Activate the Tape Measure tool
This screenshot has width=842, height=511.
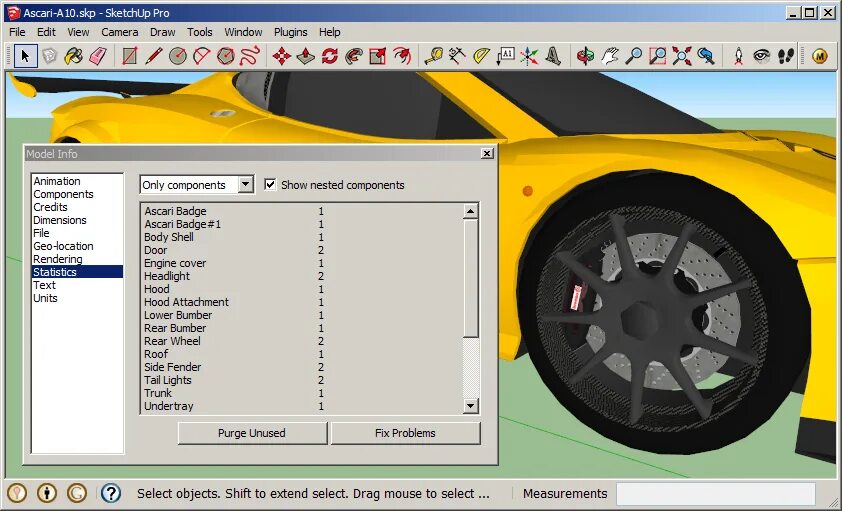pyautogui.click(x=433, y=56)
